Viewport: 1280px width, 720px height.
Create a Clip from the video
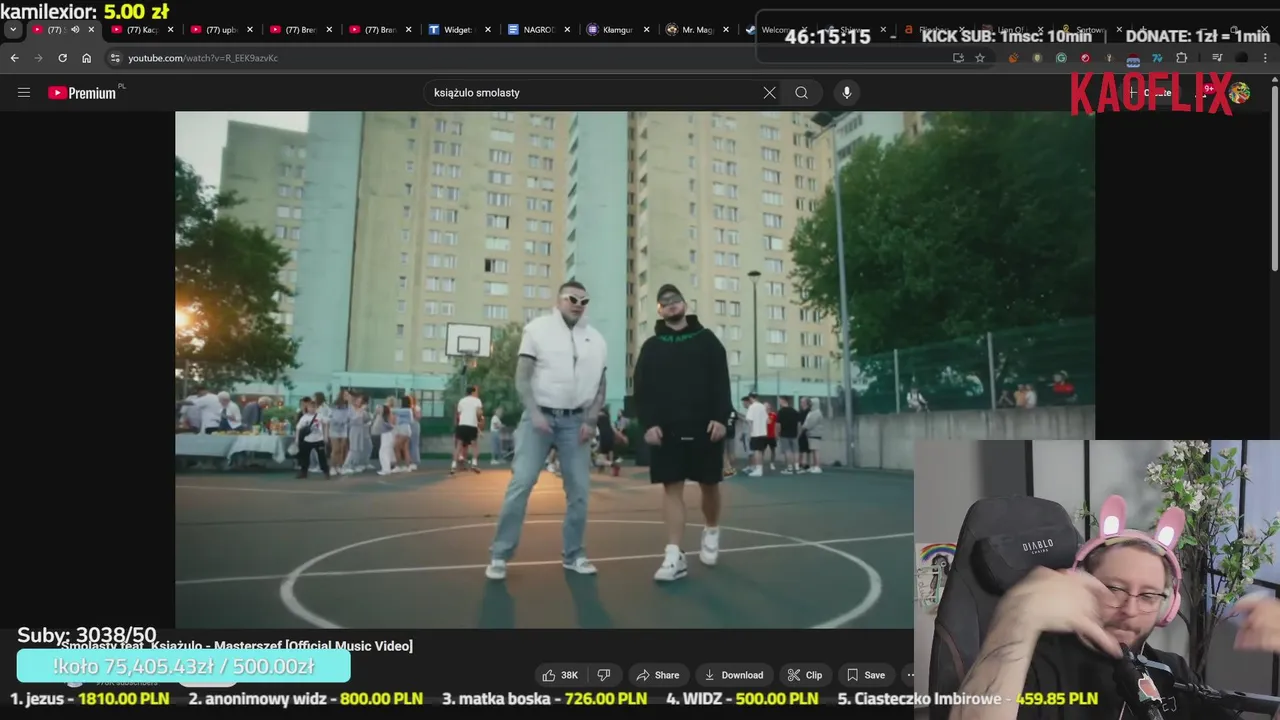[x=804, y=675]
